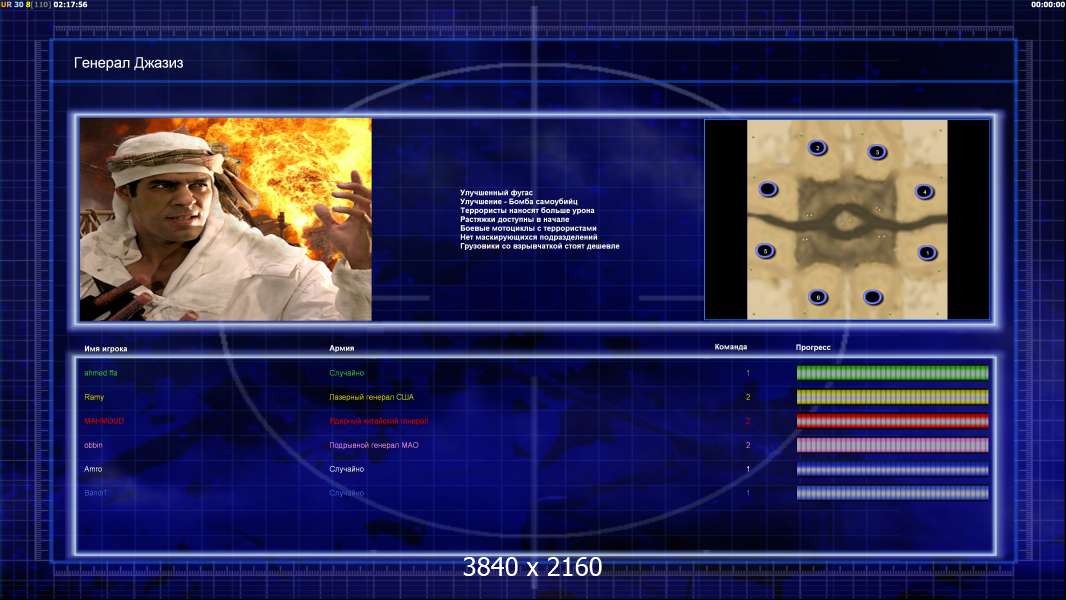The height and width of the screenshot is (600, 1066).
Task: Click MAHMOUD's red progress bar
Action: coord(892,421)
